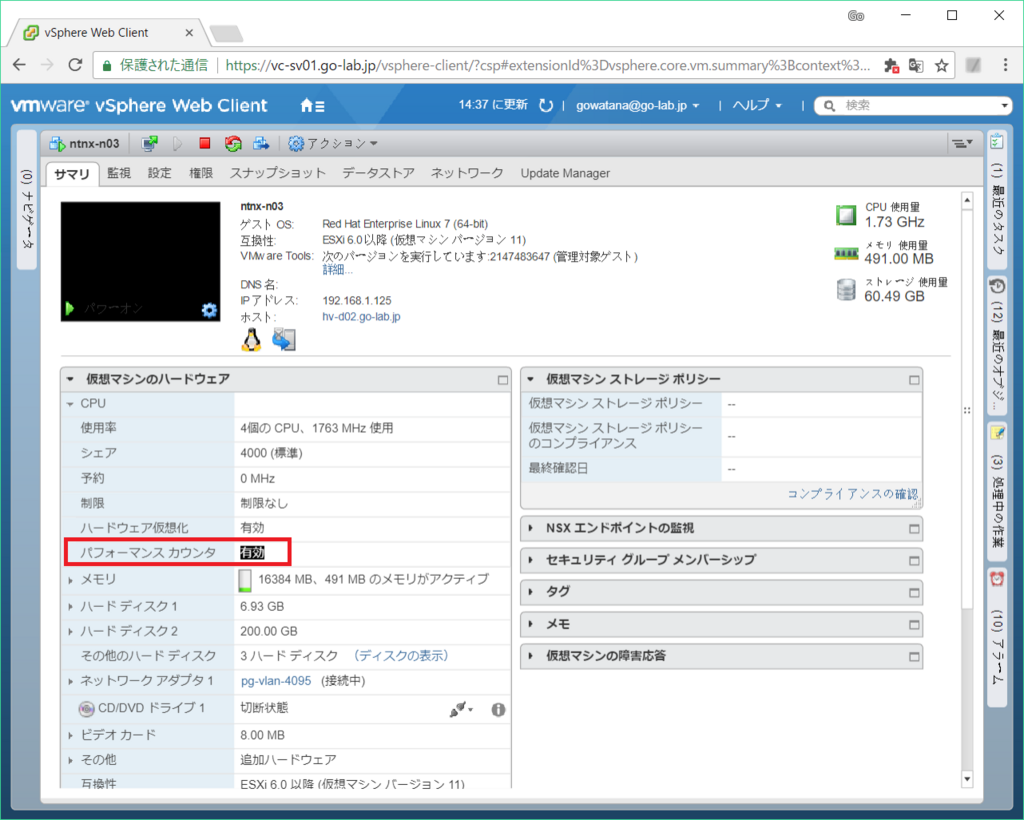
Task: Switch to the 監視 tab
Action: [x=119, y=174]
